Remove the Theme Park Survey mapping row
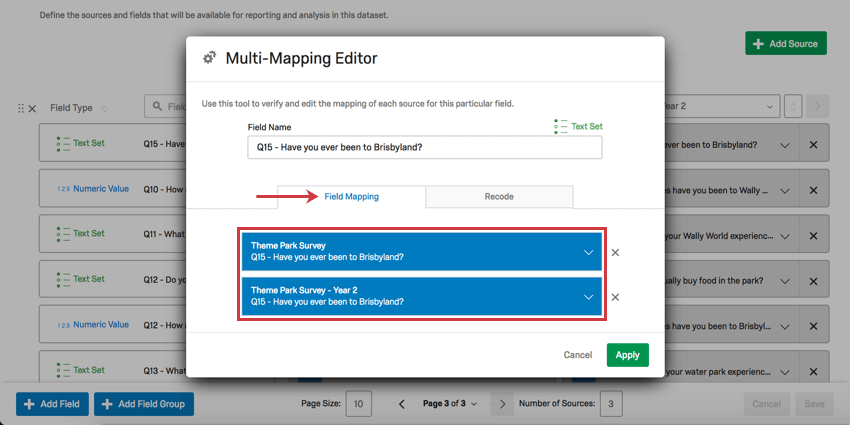 coord(615,253)
